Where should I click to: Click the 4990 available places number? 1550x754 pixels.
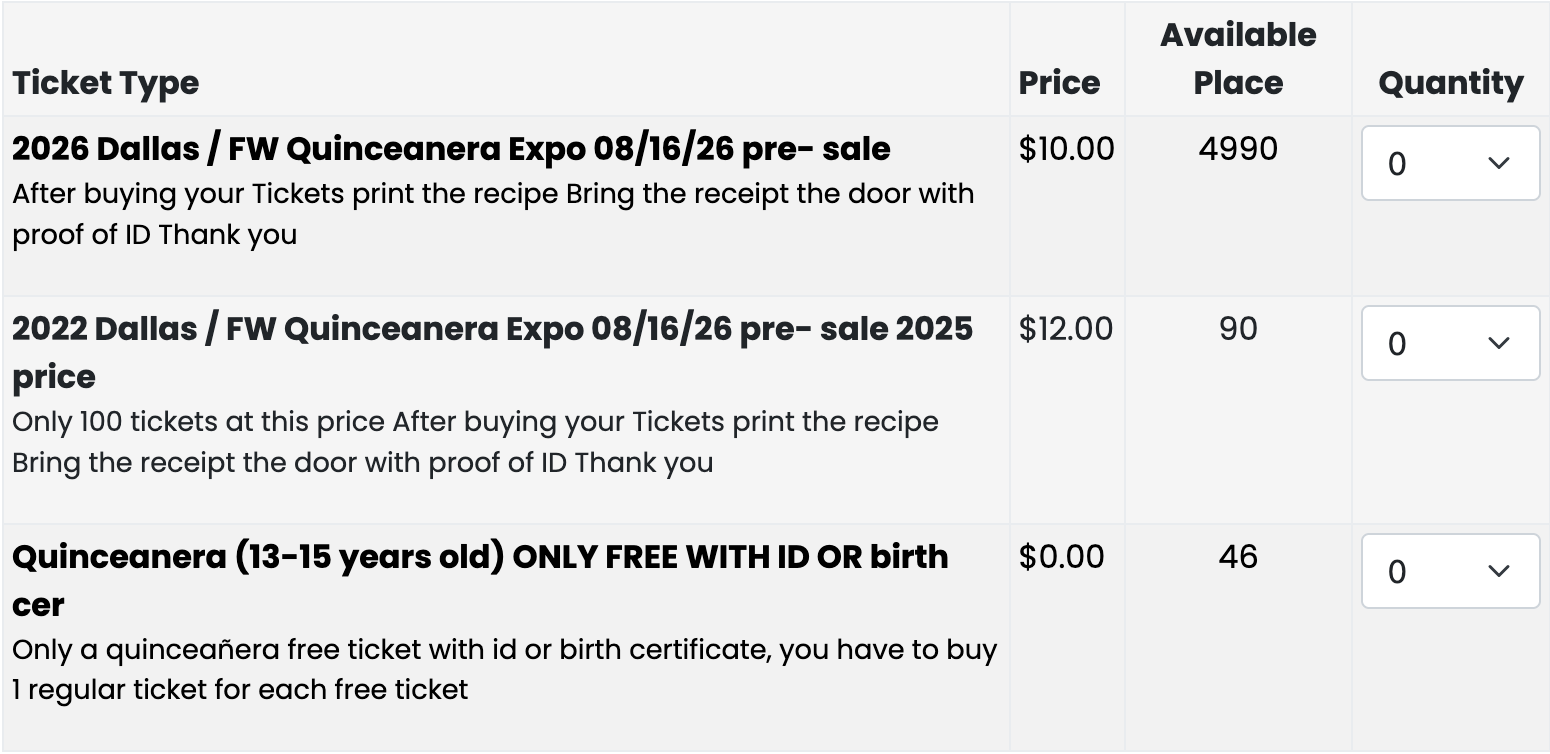pyautogui.click(x=1238, y=147)
